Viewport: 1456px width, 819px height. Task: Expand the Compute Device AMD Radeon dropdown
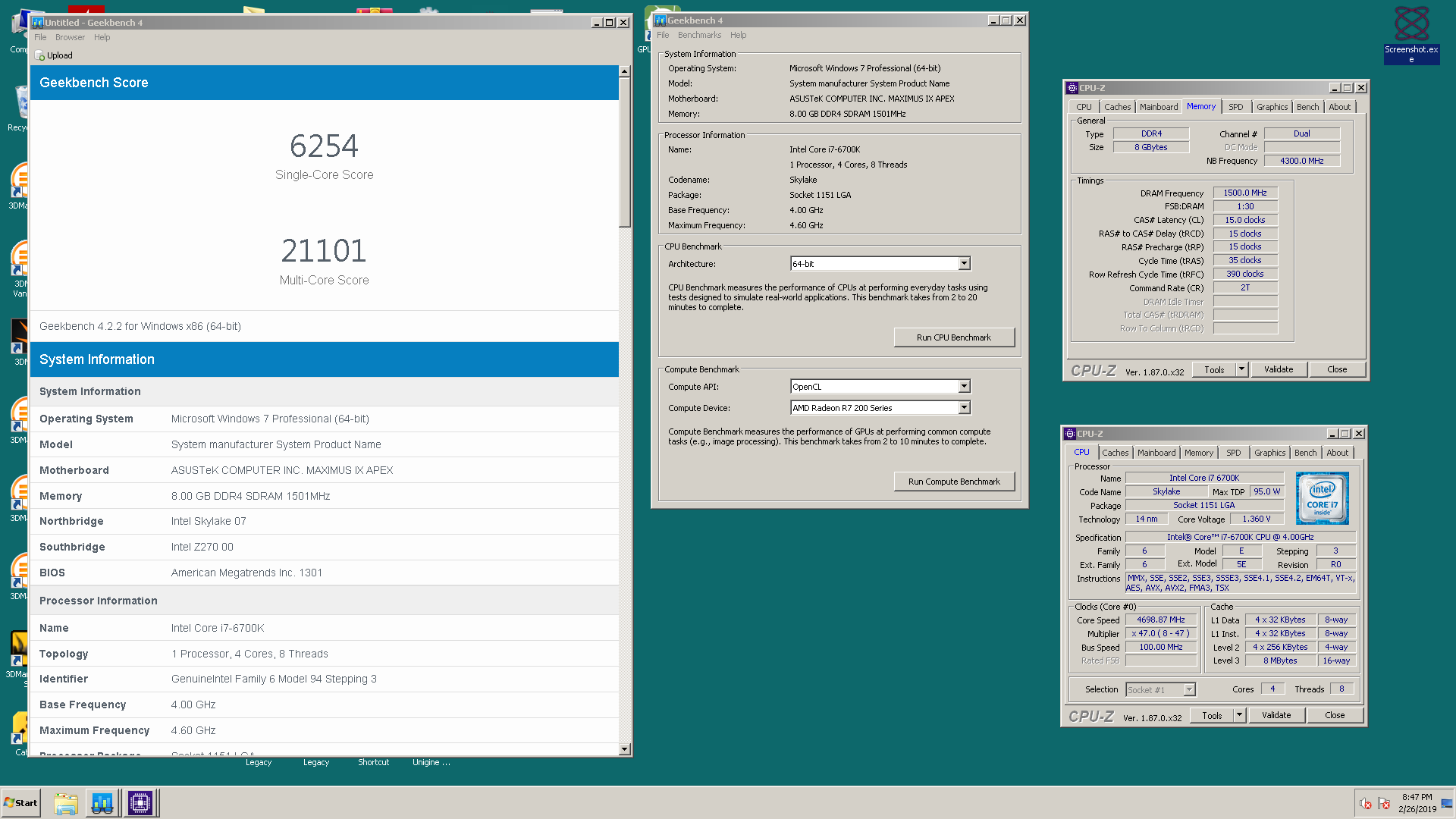click(964, 408)
